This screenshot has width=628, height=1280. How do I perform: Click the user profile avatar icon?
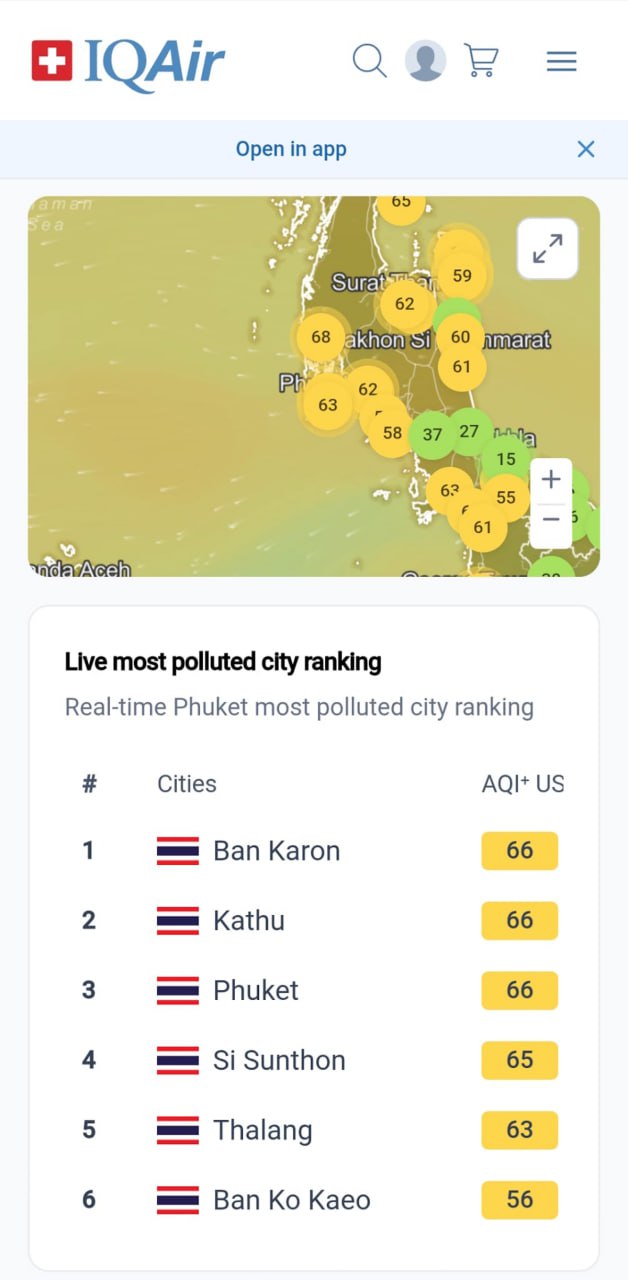(x=425, y=61)
